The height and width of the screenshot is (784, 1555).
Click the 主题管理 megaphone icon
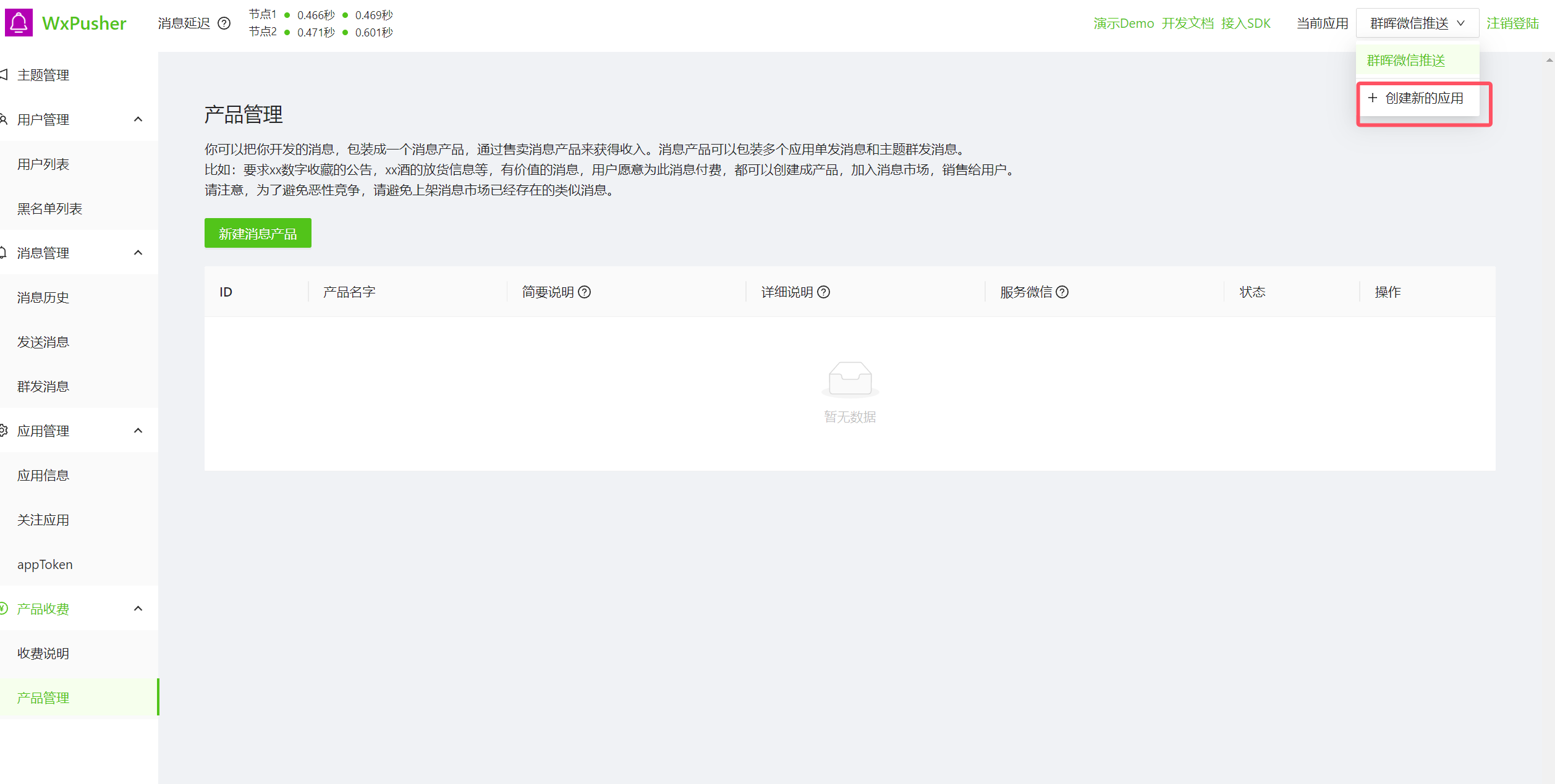pos(4,75)
